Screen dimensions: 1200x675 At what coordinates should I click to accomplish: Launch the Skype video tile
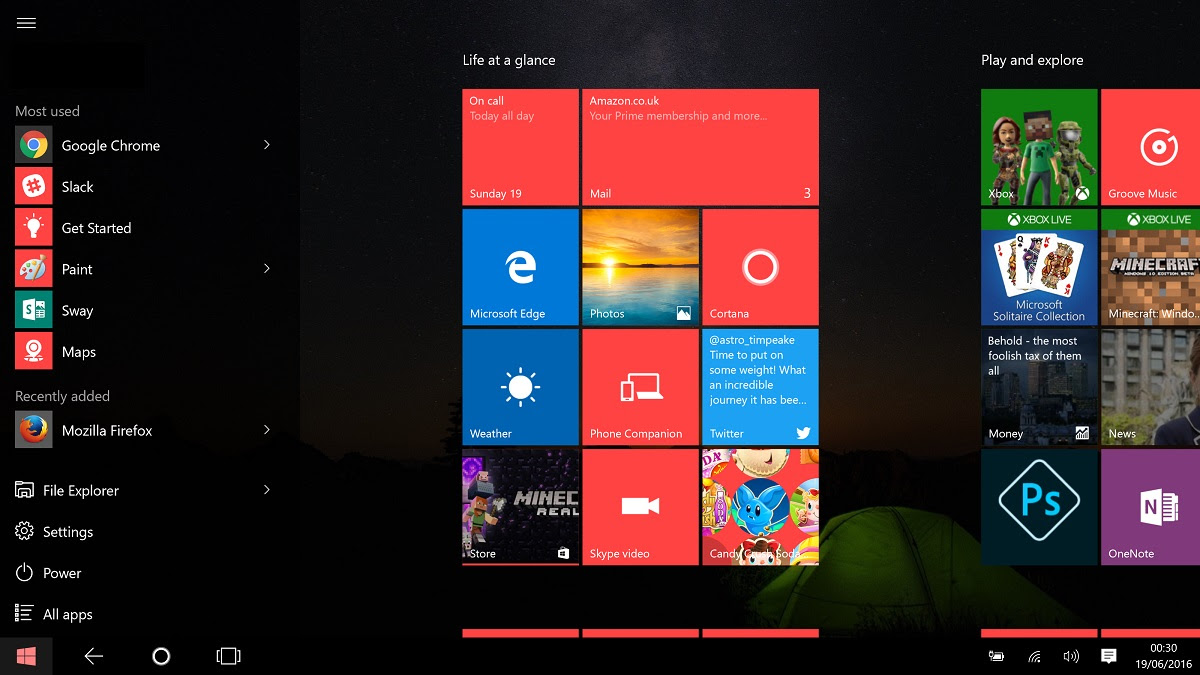tap(640, 507)
